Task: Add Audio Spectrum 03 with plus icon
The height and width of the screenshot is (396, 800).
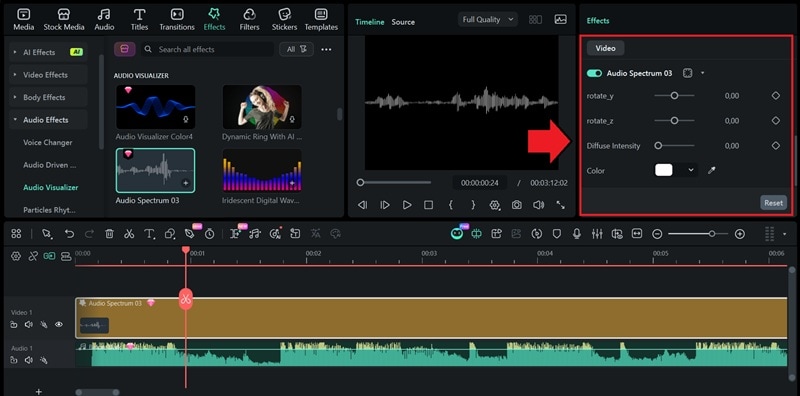Action: pos(185,183)
